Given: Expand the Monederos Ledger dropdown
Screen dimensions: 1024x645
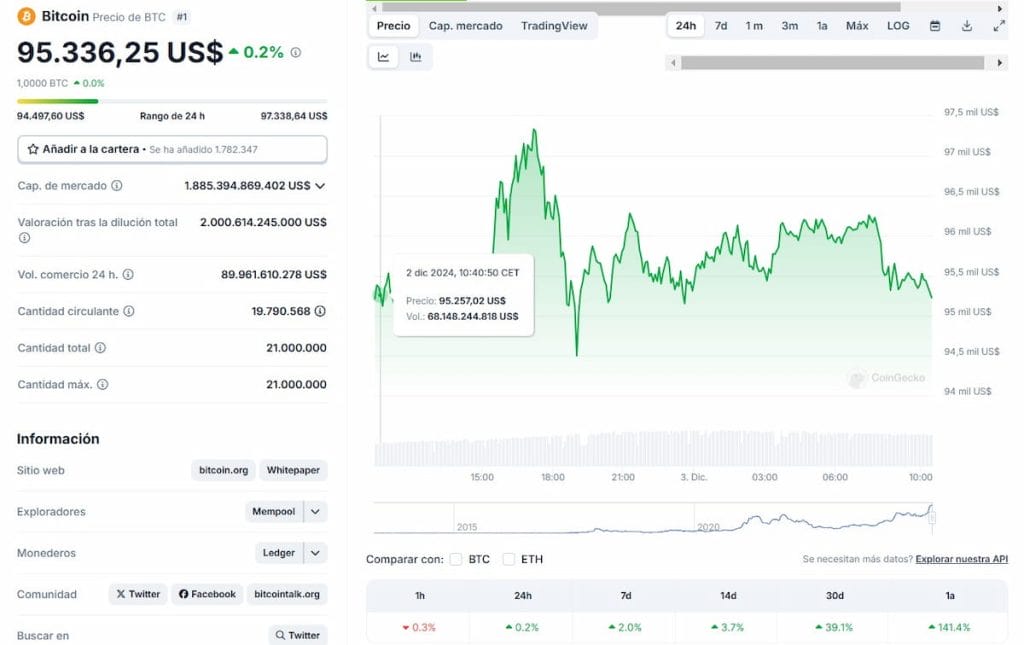Looking at the screenshot, I should click(x=316, y=552).
